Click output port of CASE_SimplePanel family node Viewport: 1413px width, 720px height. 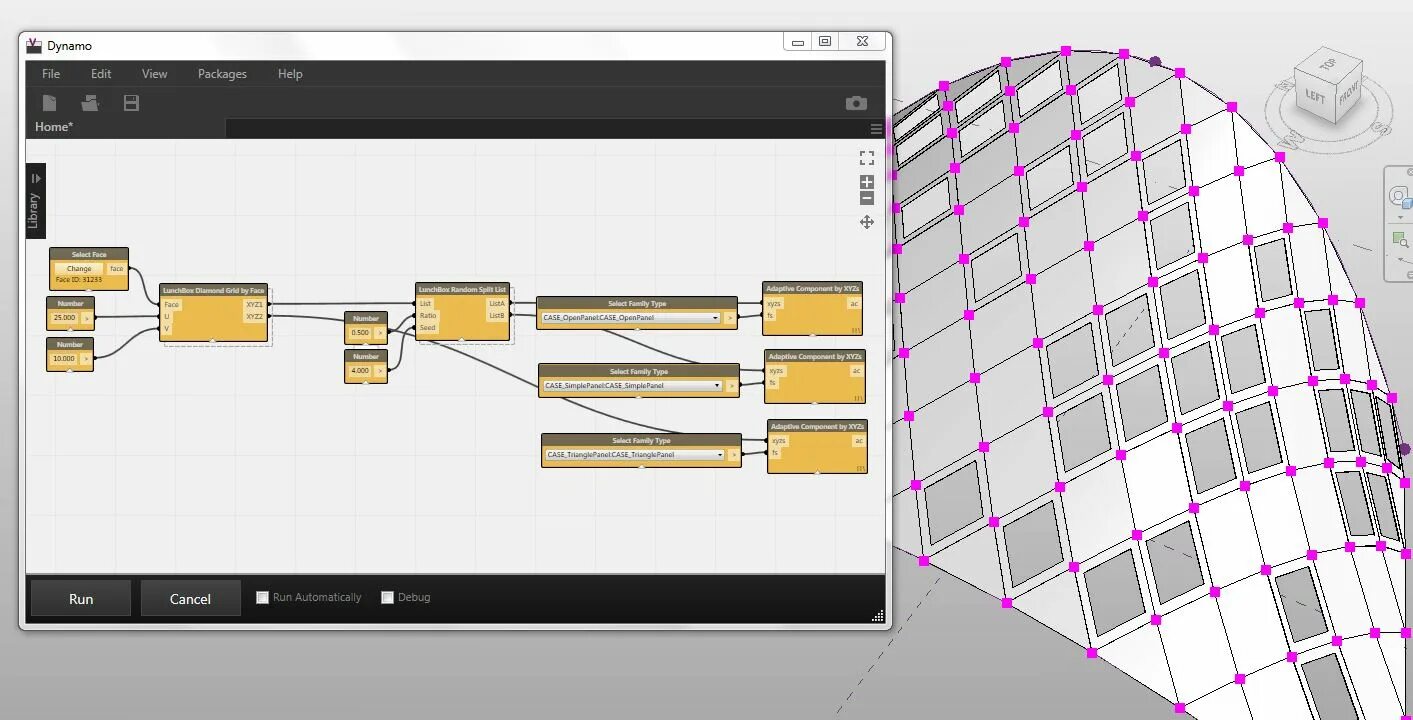pos(732,385)
